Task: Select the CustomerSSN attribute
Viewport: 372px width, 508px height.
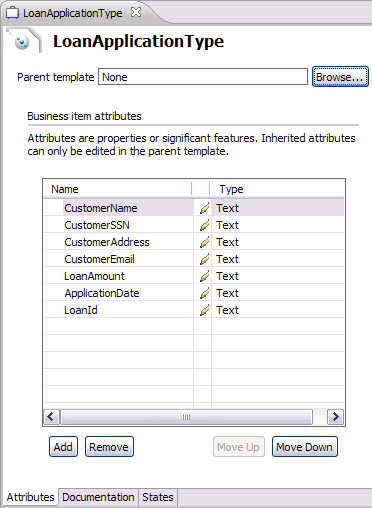Action: pyautogui.click(x=97, y=225)
